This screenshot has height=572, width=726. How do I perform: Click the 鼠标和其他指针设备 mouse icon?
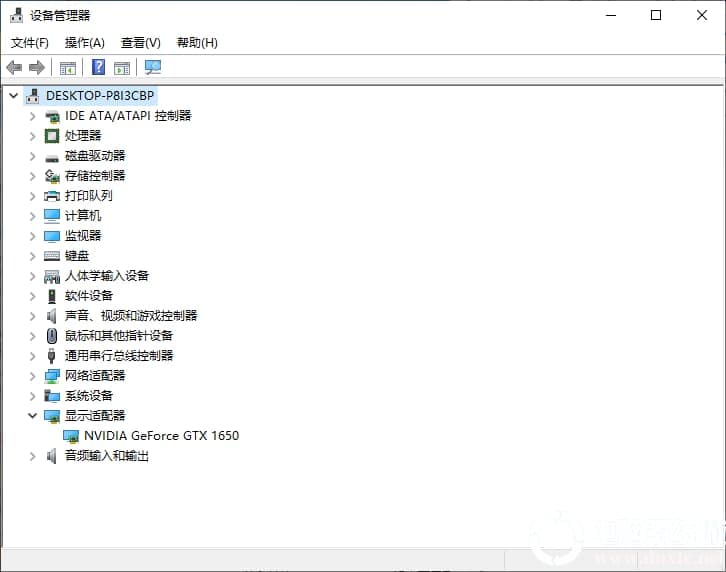52,336
